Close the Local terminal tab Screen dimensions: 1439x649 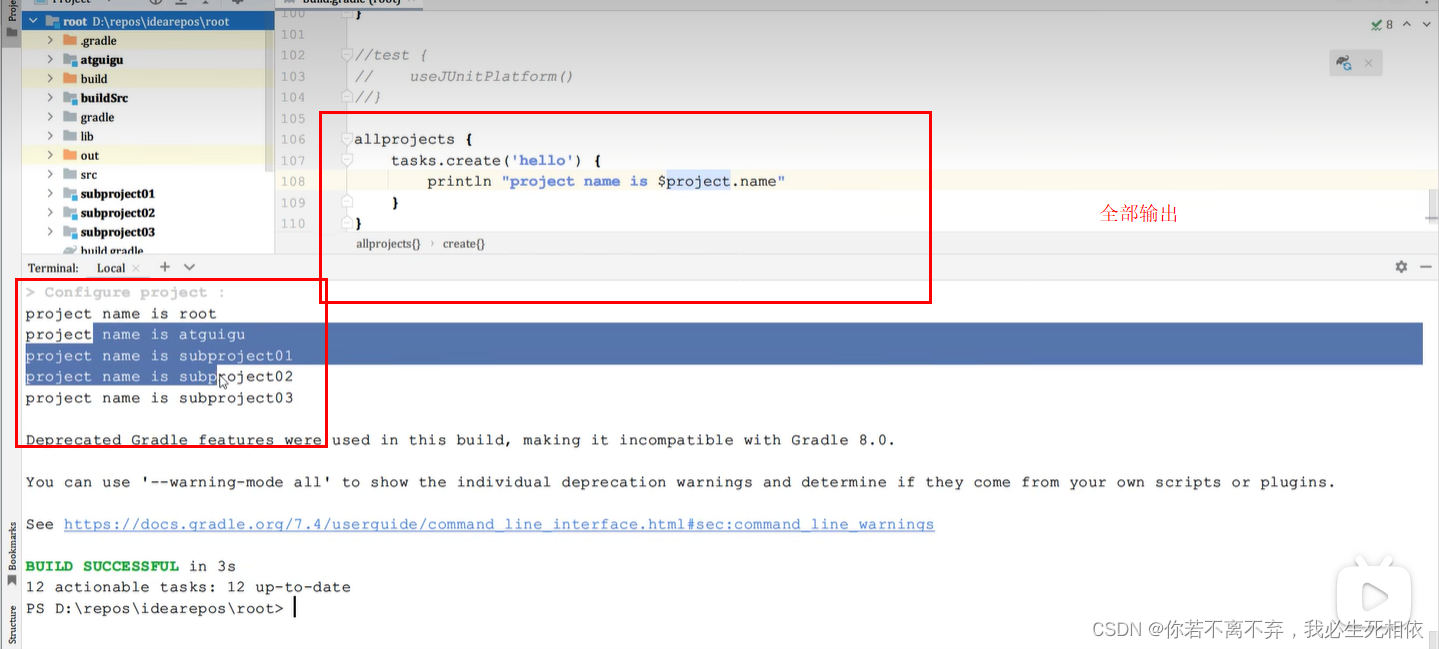(x=136, y=268)
